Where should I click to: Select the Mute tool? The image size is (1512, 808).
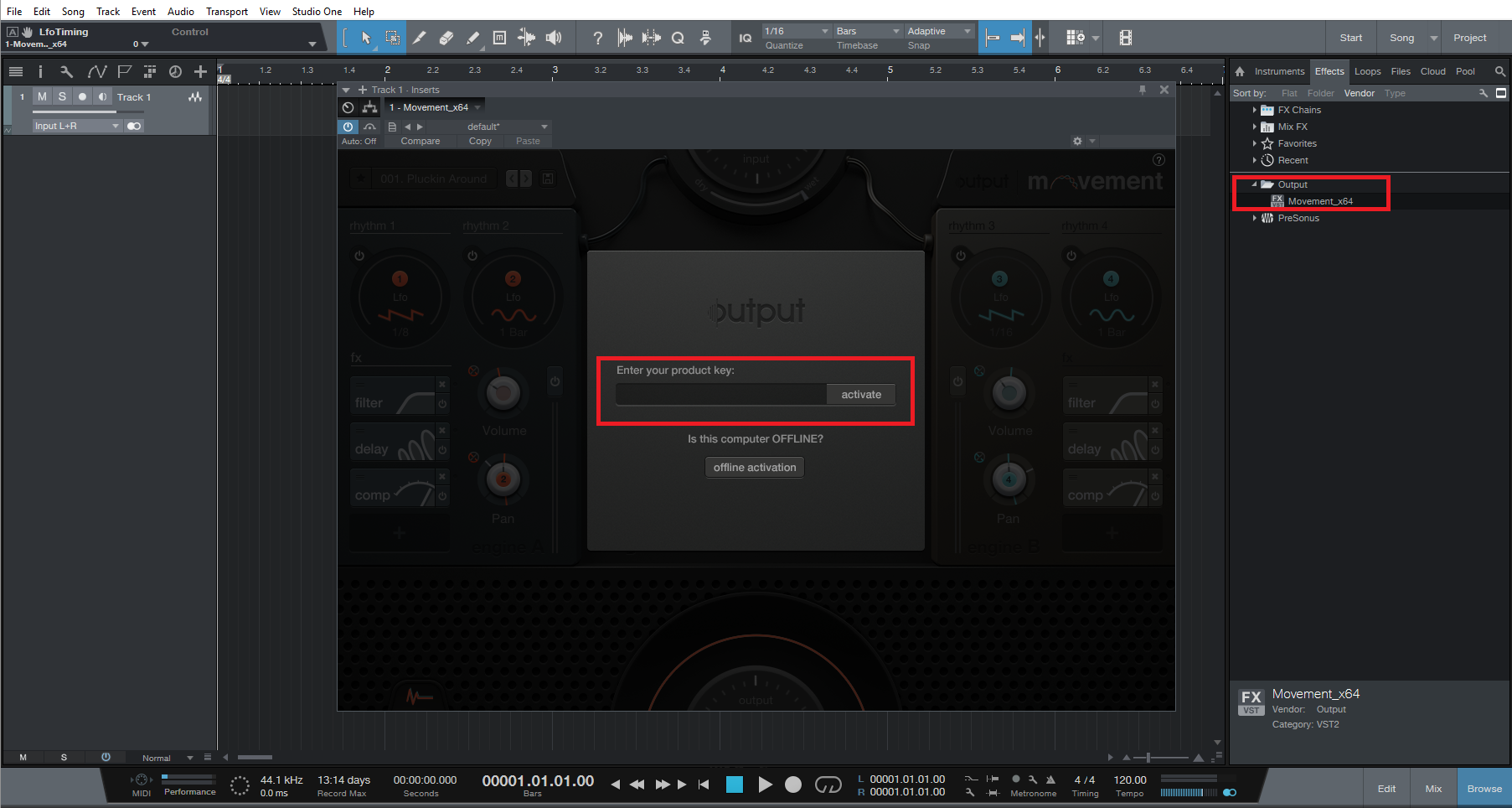click(x=500, y=38)
